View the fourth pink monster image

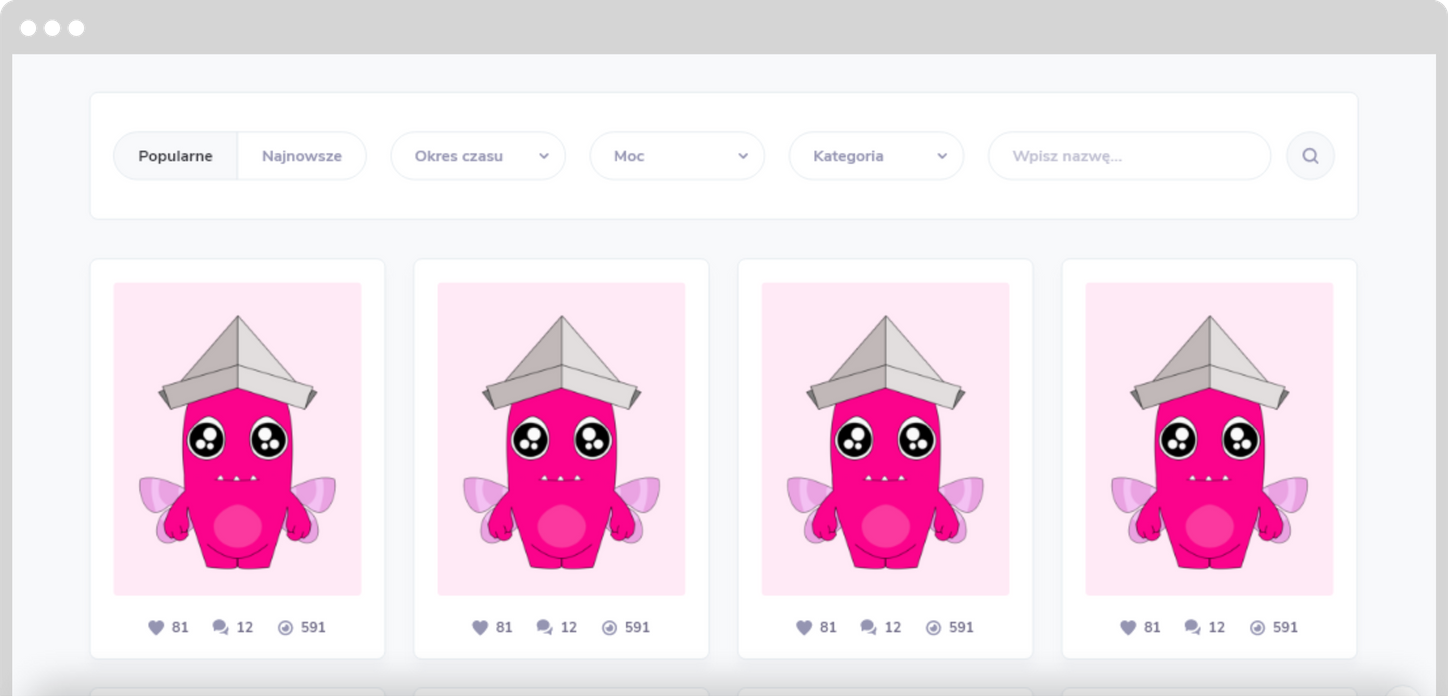click(1209, 439)
